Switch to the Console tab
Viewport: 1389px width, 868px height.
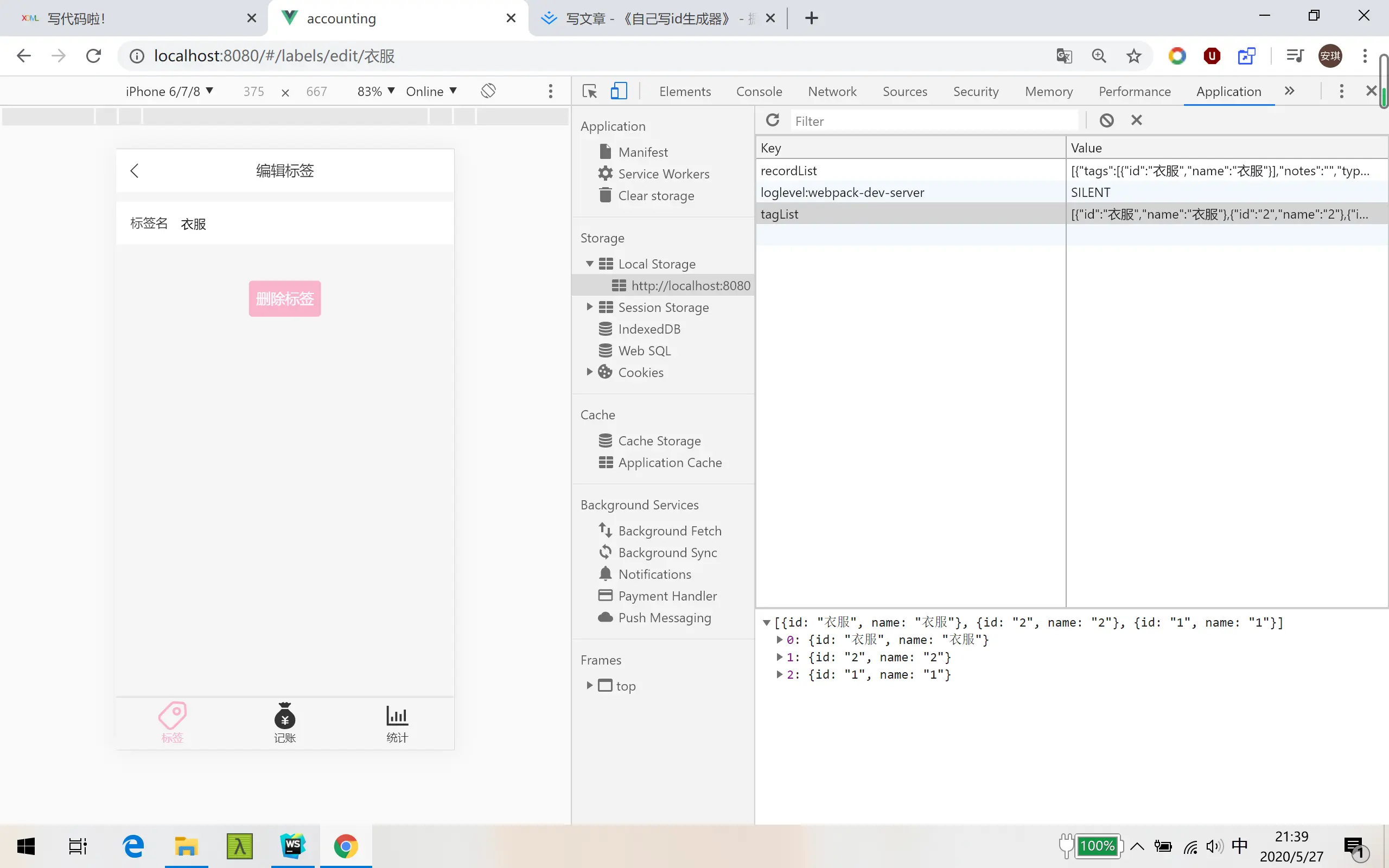pyautogui.click(x=759, y=91)
